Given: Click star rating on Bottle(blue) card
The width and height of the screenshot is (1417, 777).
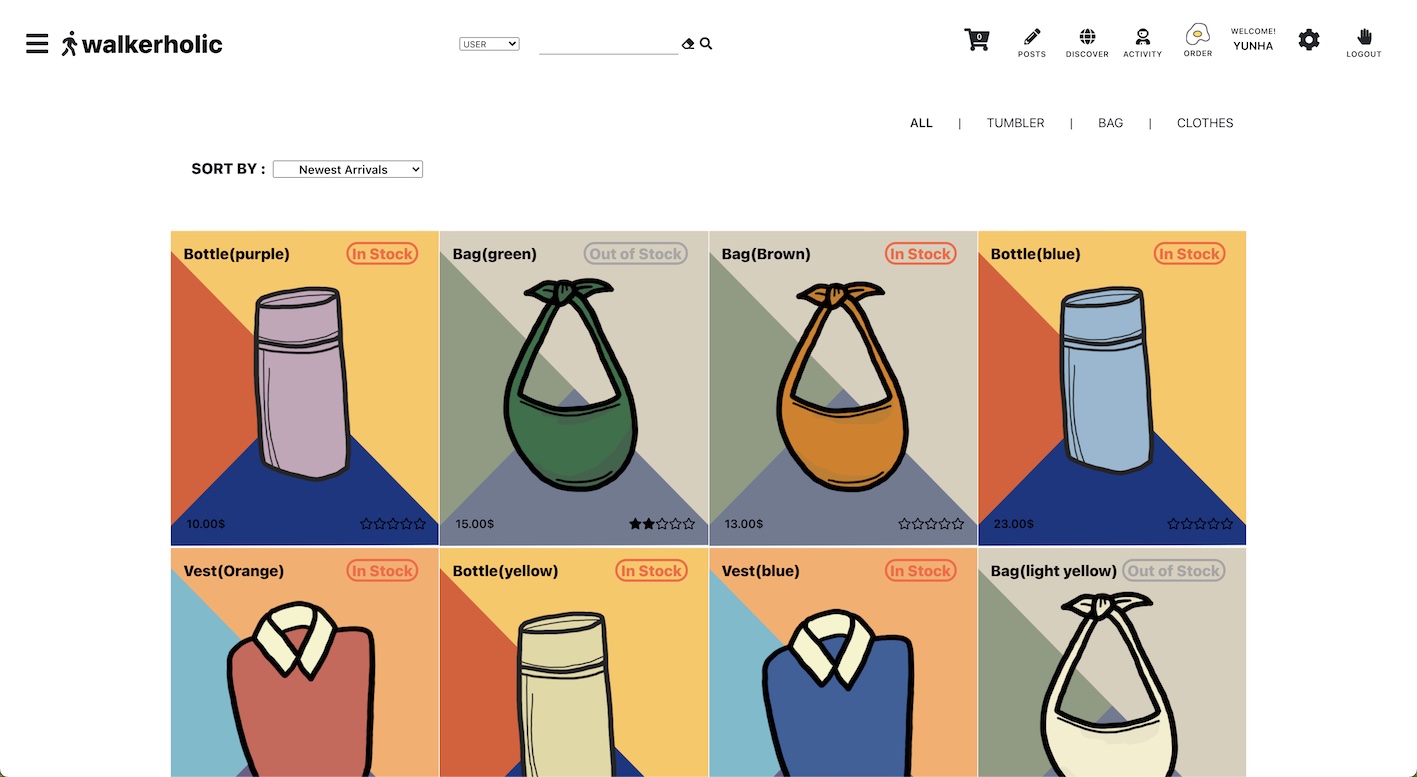Looking at the screenshot, I should tap(1200, 524).
